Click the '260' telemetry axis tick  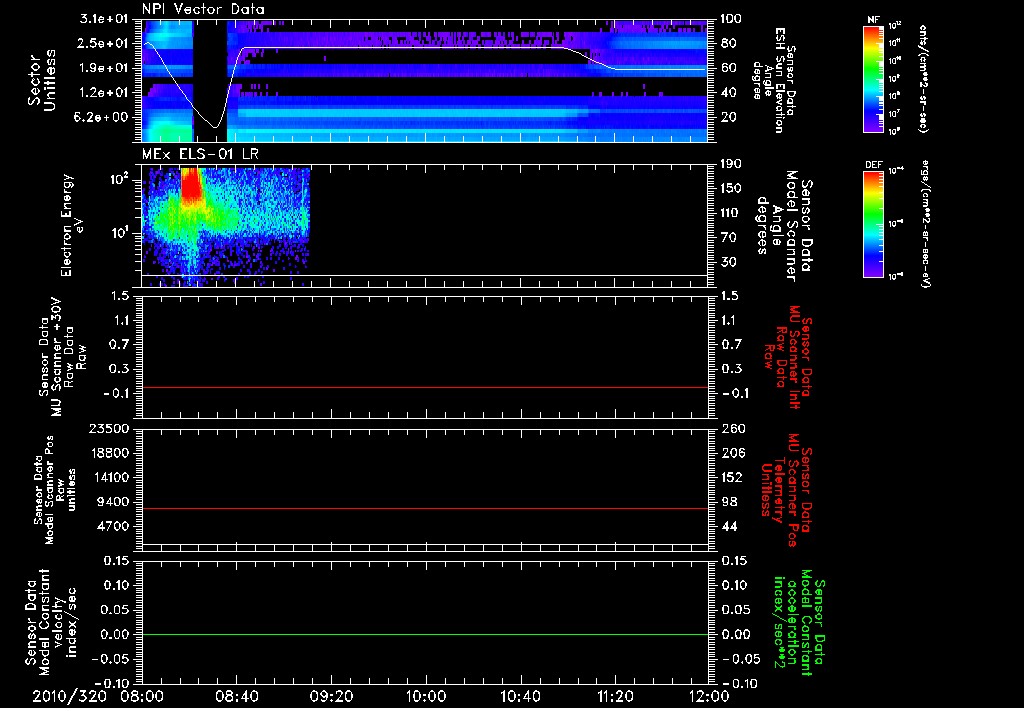point(732,428)
